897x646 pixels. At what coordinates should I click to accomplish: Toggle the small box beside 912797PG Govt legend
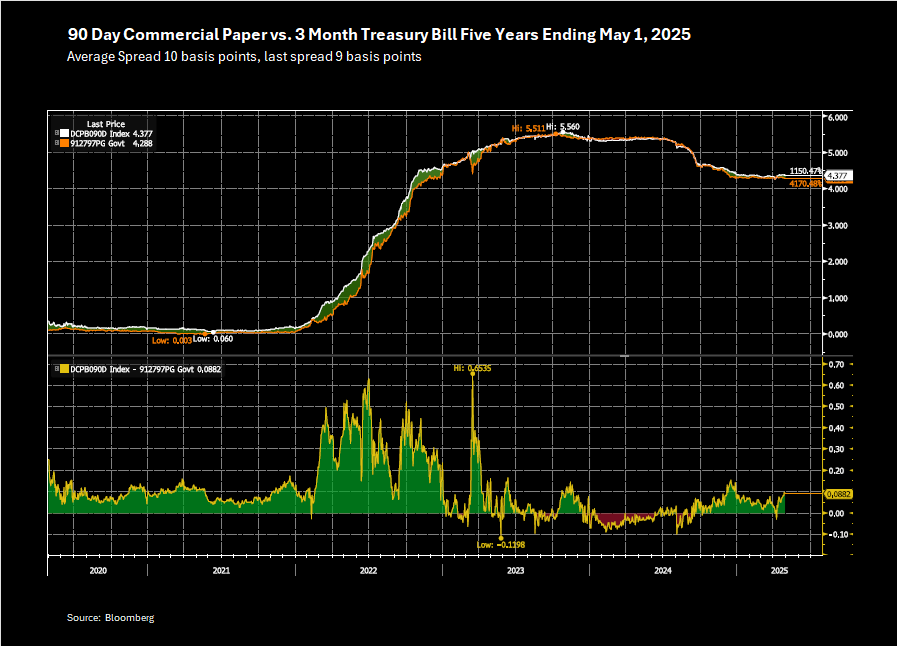(55, 144)
